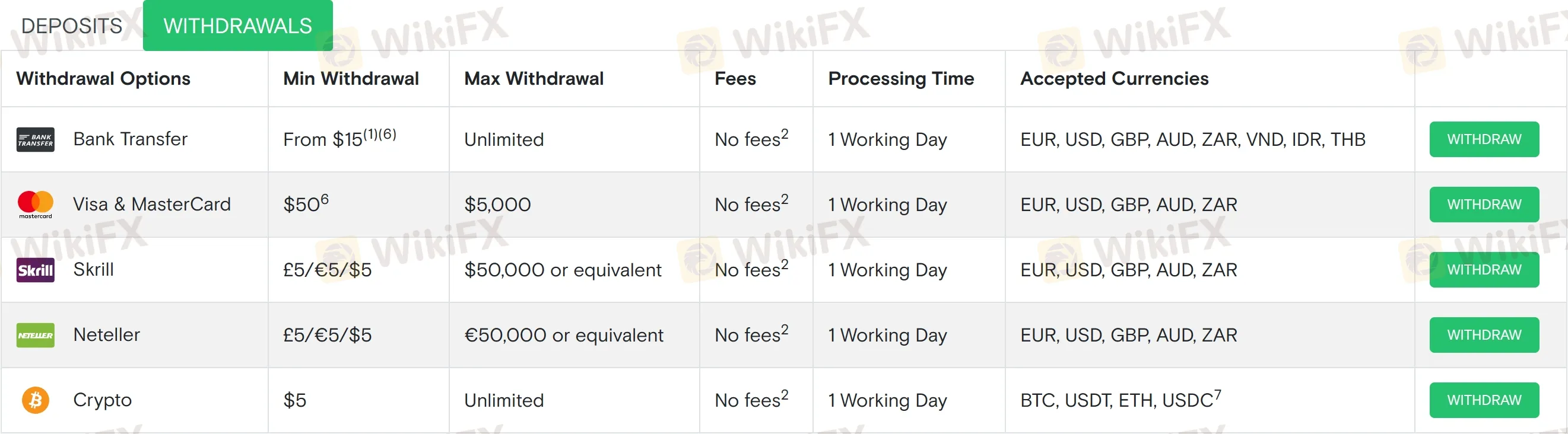The width and height of the screenshot is (1568, 434).
Task: Click the Accepted Currencies column header
Action: point(1115,78)
